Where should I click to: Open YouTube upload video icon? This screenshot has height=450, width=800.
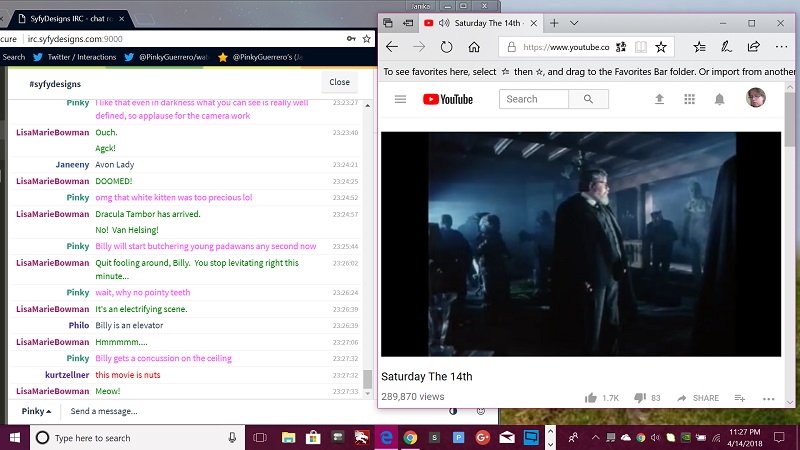[x=659, y=99]
